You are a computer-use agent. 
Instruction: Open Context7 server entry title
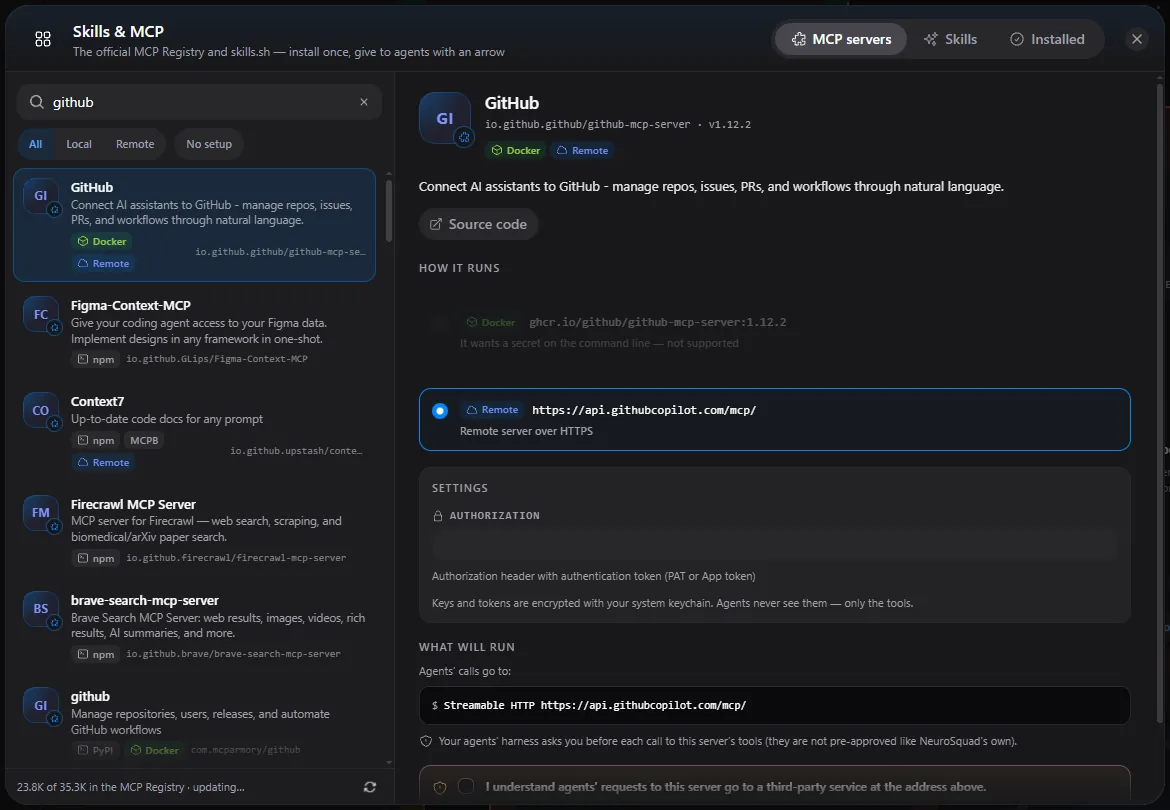[97, 401]
